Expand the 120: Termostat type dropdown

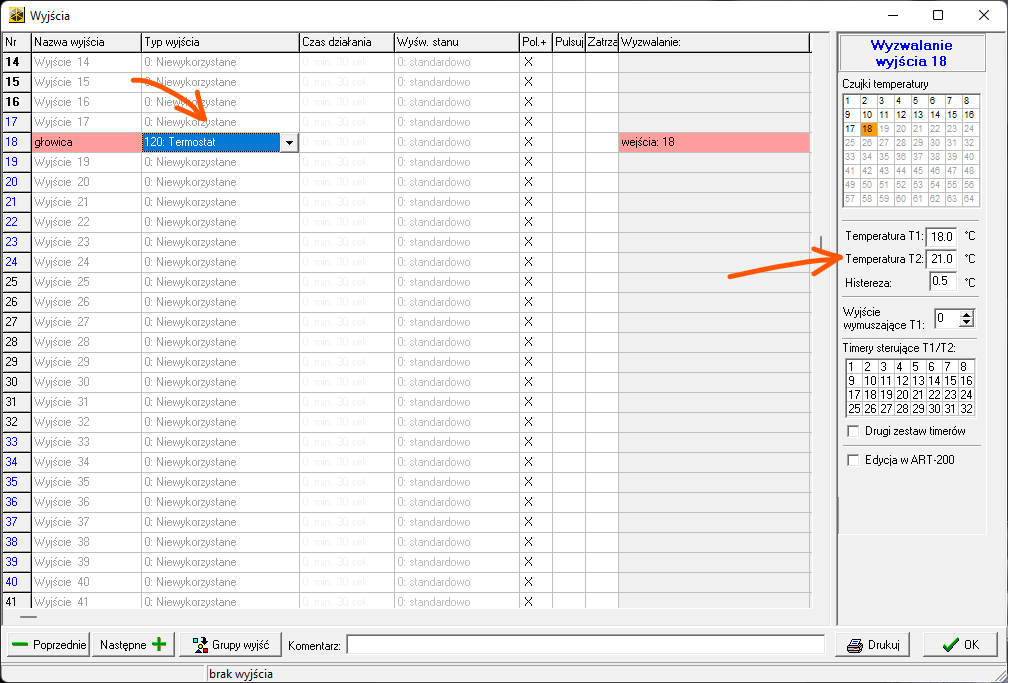pos(289,143)
